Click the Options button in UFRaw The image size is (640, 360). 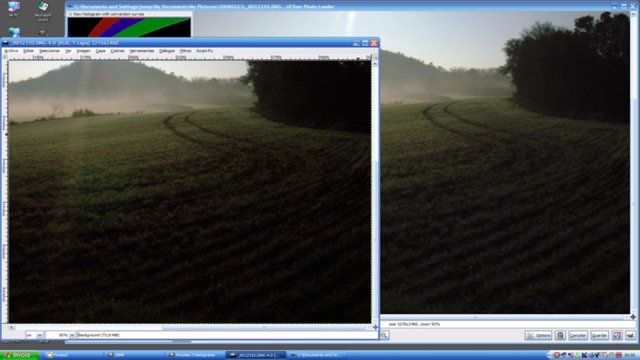pyautogui.click(x=538, y=336)
